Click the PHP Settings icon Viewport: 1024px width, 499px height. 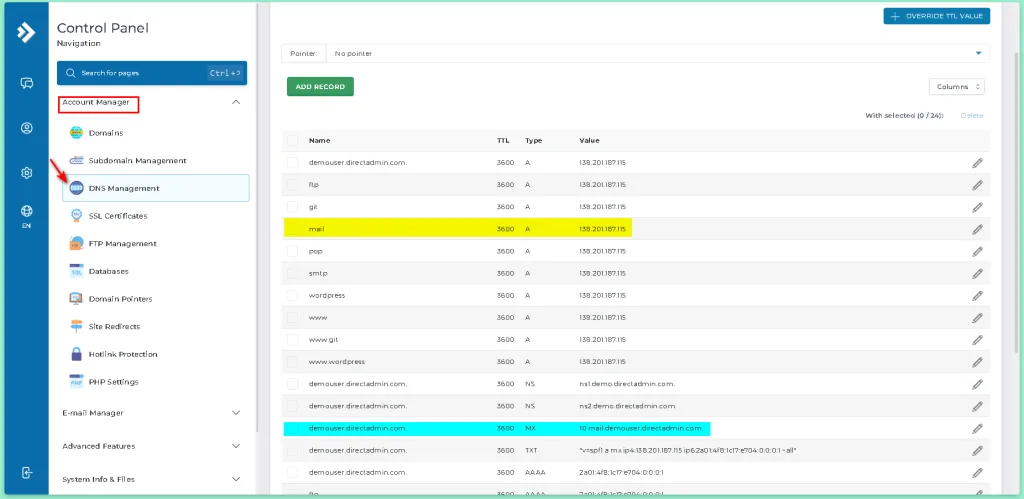click(x=76, y=381)
